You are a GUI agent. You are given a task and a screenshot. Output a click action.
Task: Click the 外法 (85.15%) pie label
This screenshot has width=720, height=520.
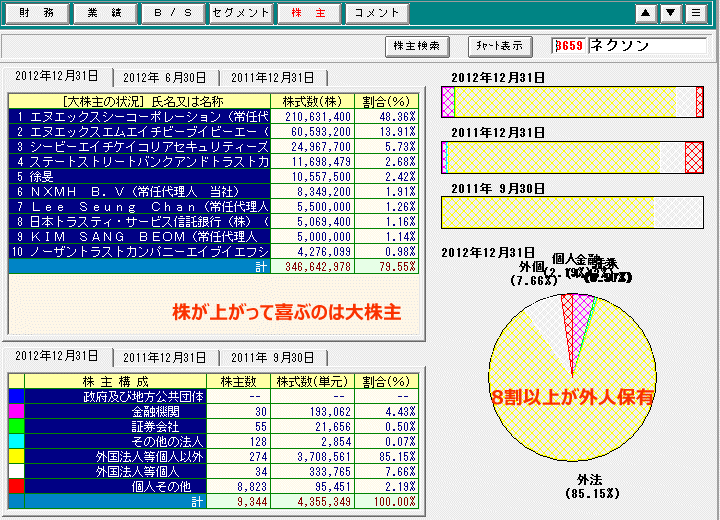click(x=592, y=487)
